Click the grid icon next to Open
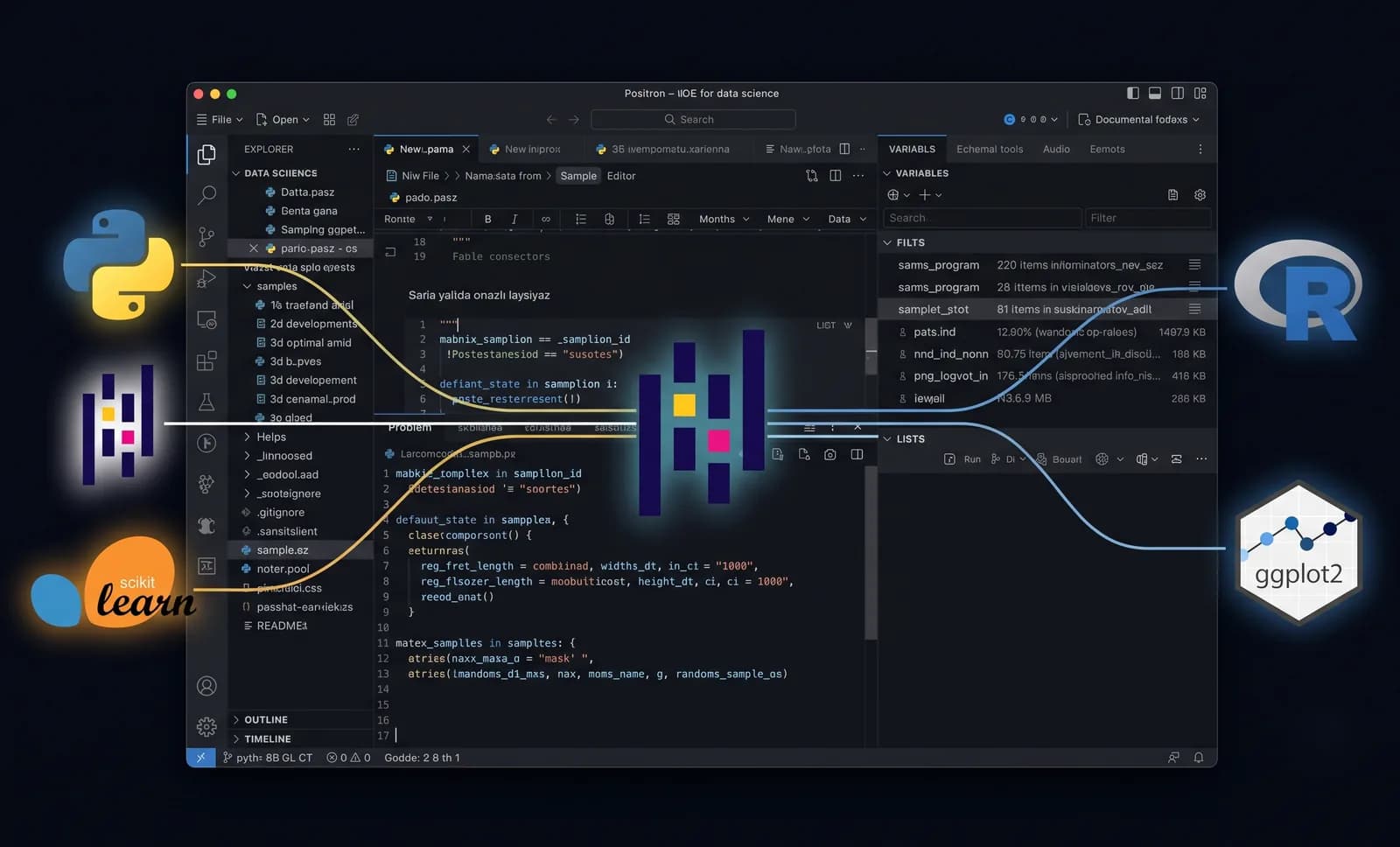Image resolution: width=1400 pixels, height=847 pixels. 329,120
